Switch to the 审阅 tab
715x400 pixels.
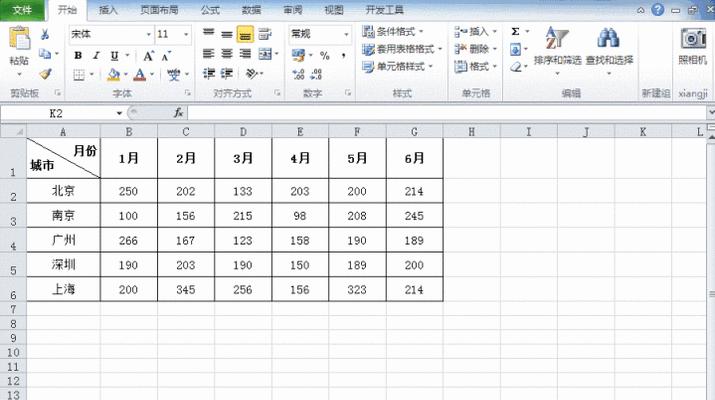pyautogui.click(x=293, y=10)
